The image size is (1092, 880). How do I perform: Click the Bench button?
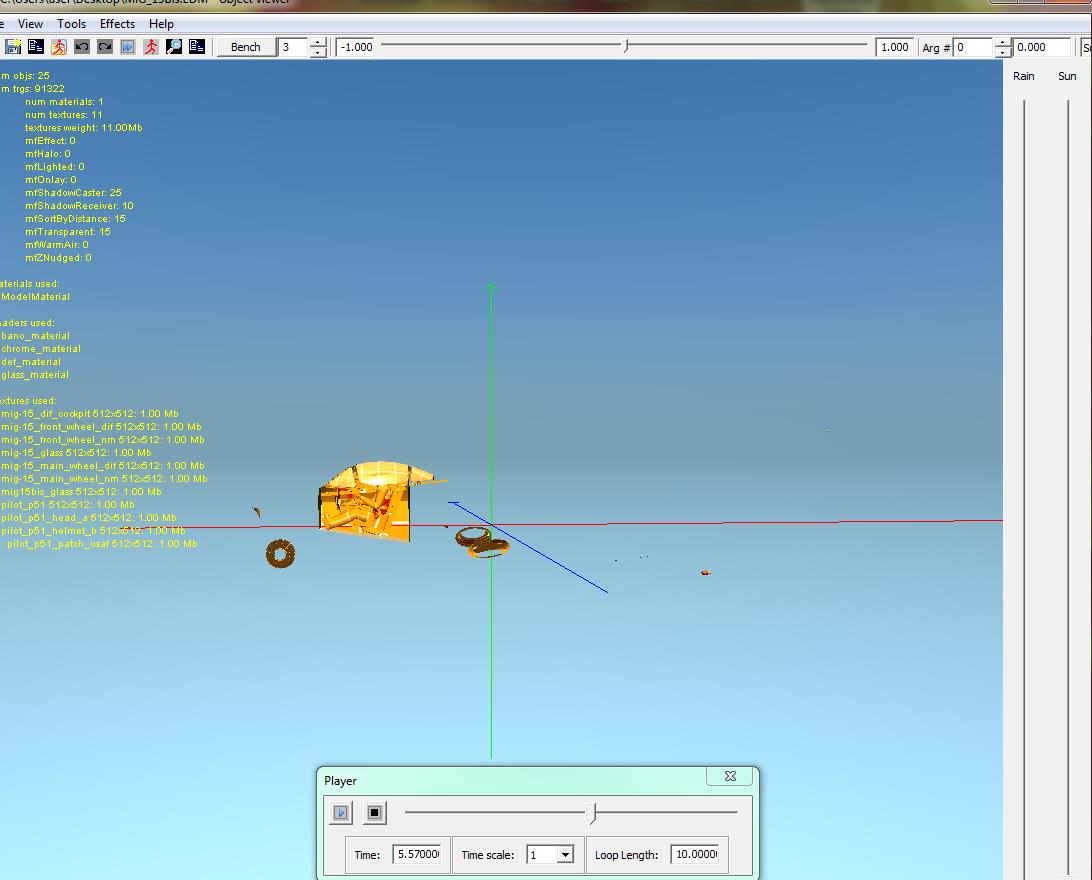245,47
